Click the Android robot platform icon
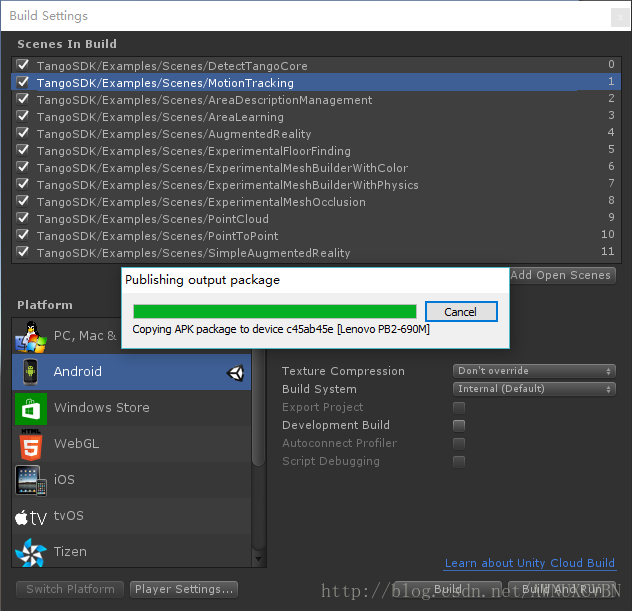The height and width of the screenshot is (611, 632). (x=31, y=372)
